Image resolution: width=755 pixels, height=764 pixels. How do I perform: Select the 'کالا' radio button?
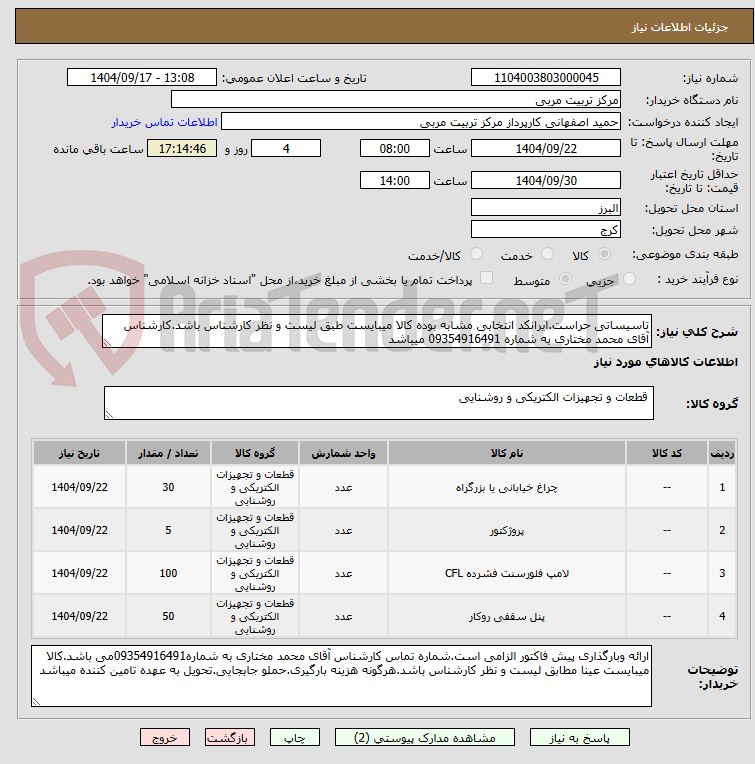[604, 254]
